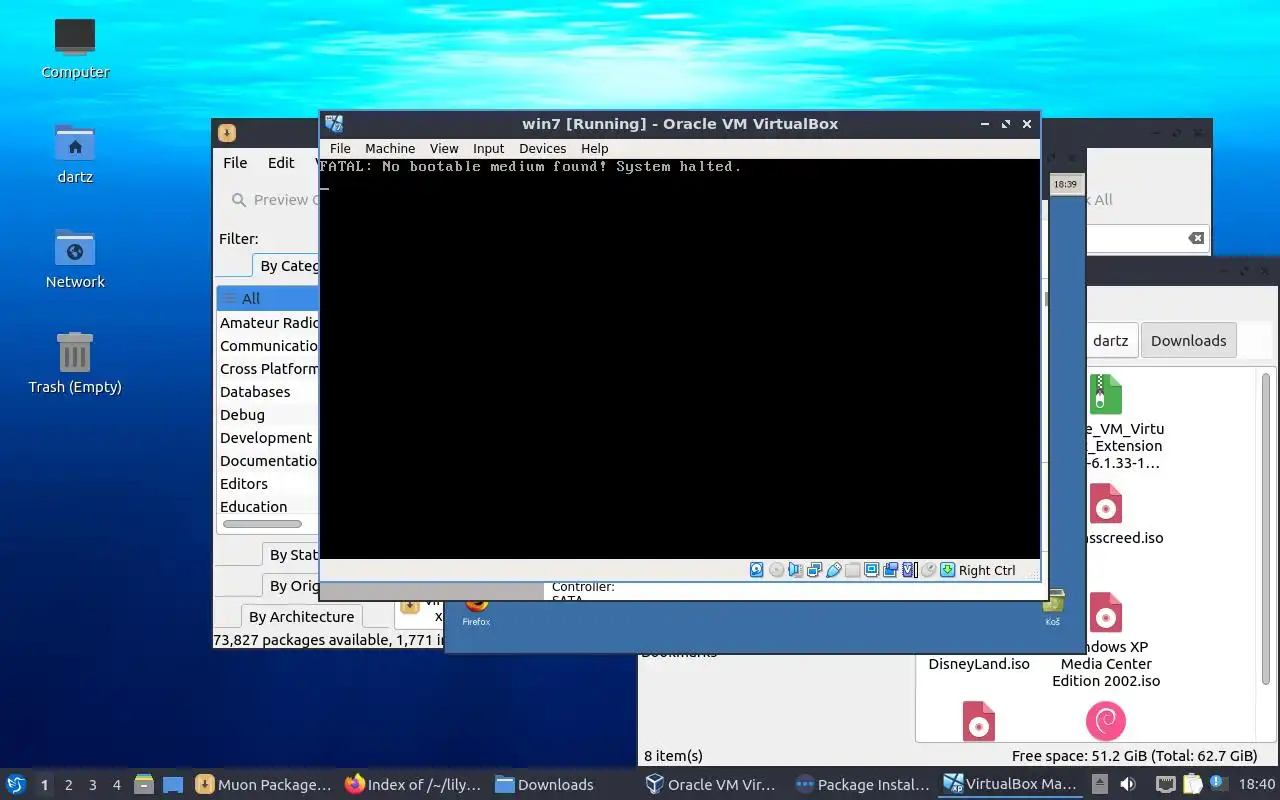Viewport: 1280px width, 800px height.
Task: Select Editors category in Muon
Action: 267,483
